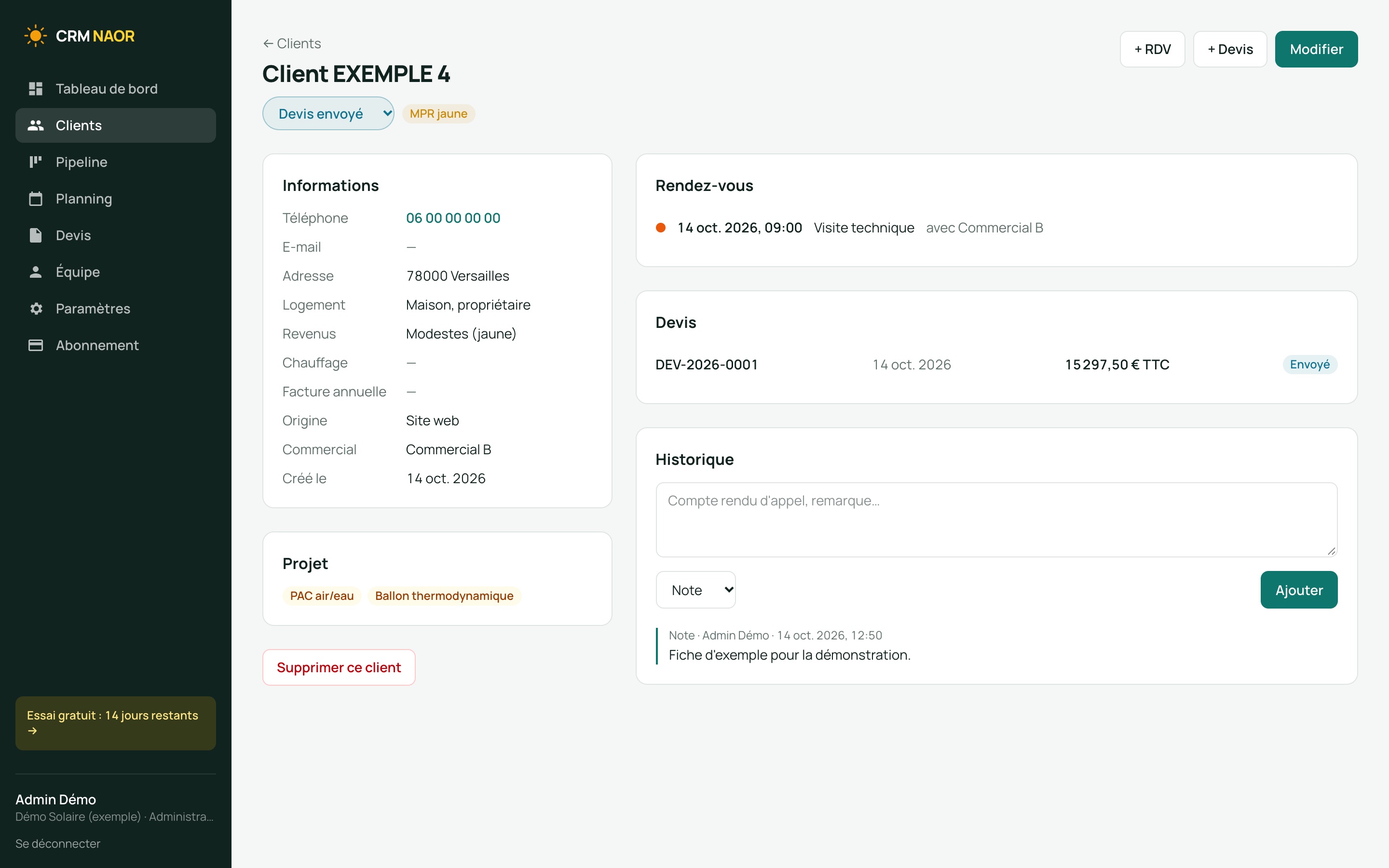Click the 15 297,50 € TTC amount
Viewport: 1389px width, 868px height.
point(1117,365)
